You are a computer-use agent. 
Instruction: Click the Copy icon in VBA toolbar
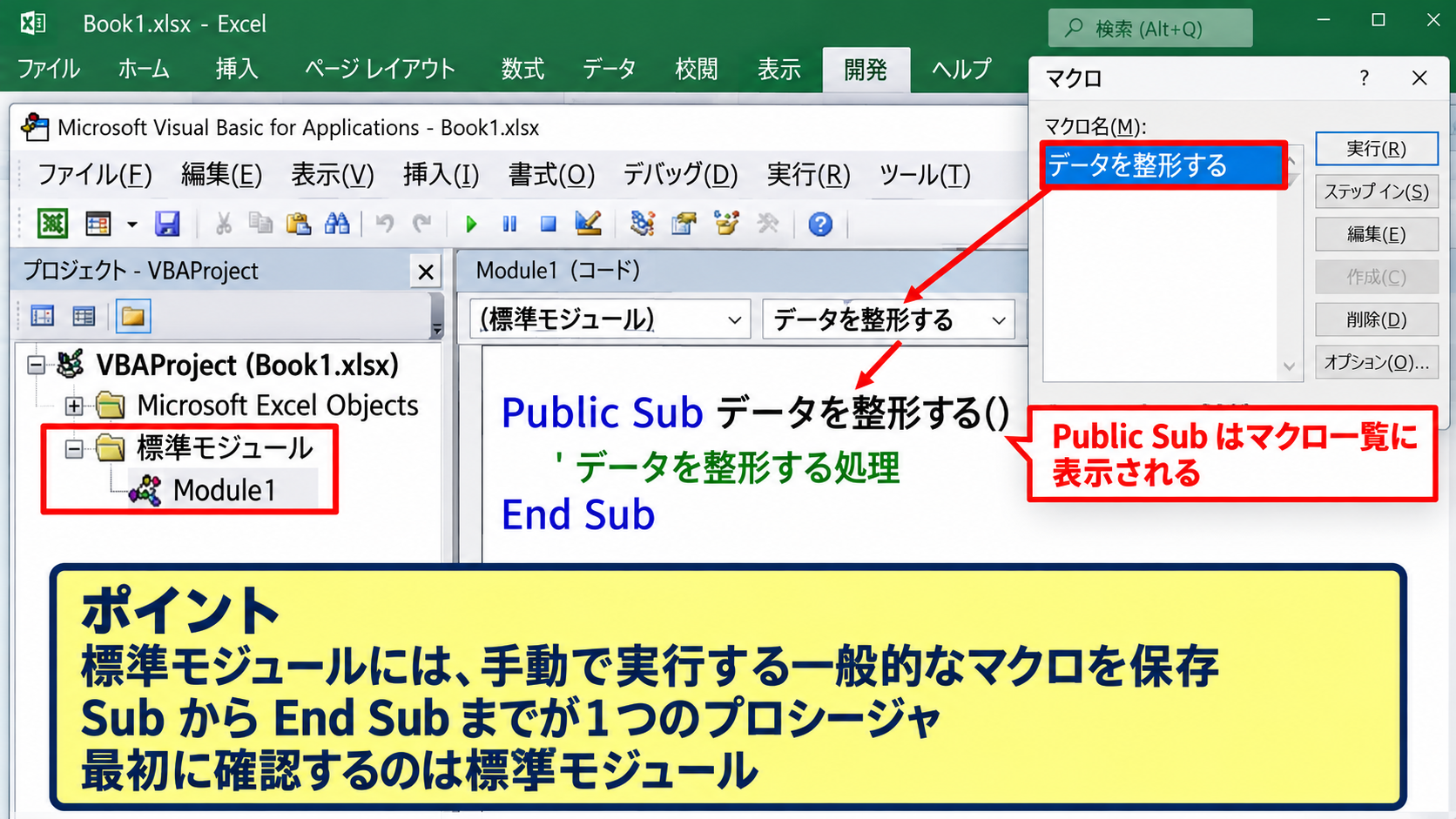click(260, 224)
